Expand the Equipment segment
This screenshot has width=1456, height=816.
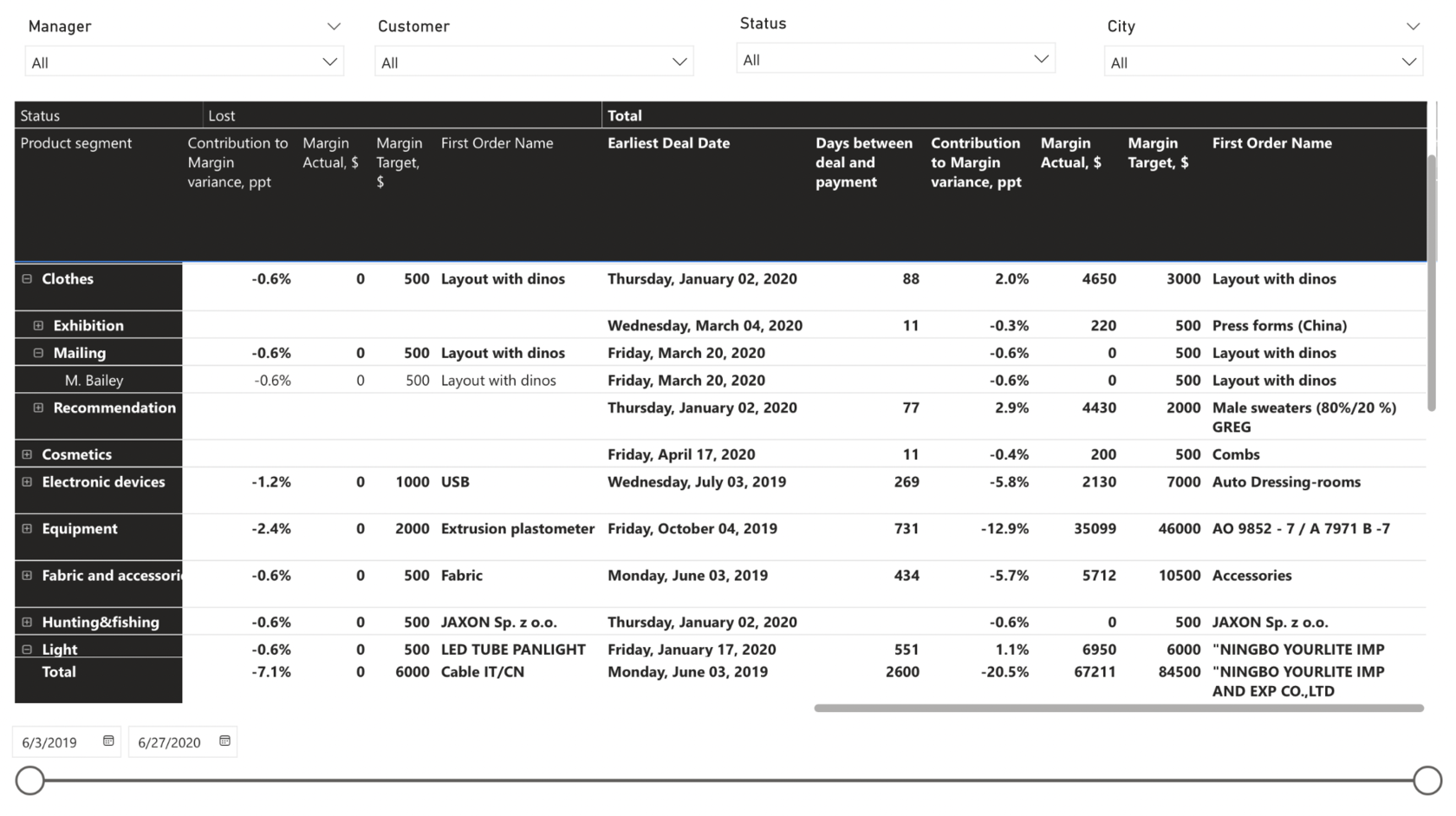pyautogui.click(x=27, y=528)
